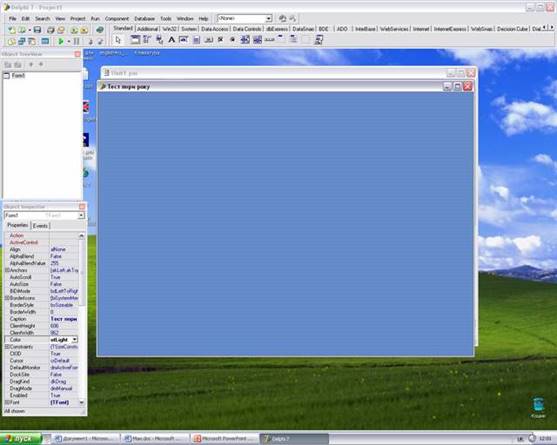
Task: Click the Align property value alNone
Action: tap(58, 249)
